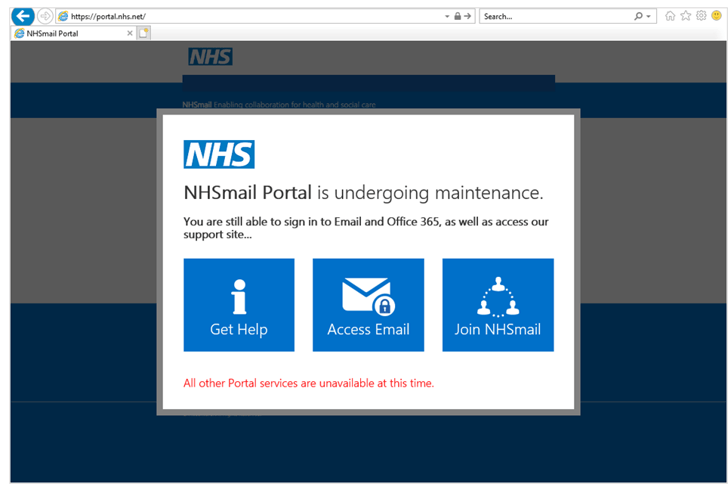Open browser Tools gear icon
Viewport: 728px width, 487px height.
pos(701,16)
